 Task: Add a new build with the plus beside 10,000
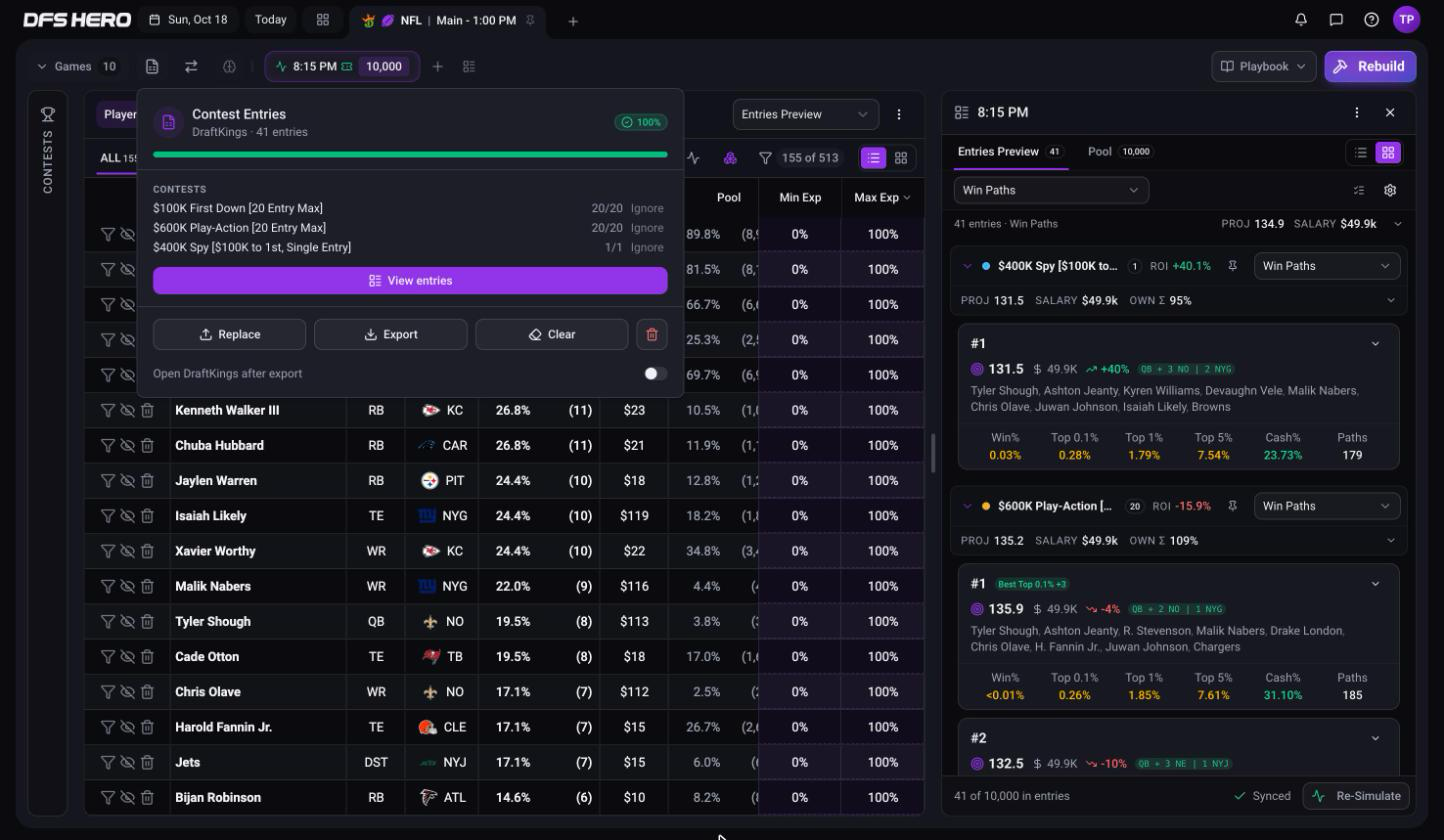point(437,66)
